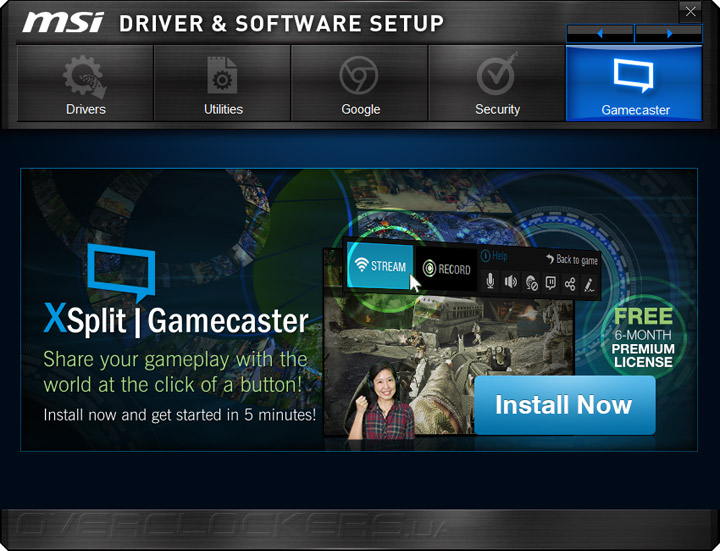Click the XSplit Gamecaster title text
The image size is (720, 551).
pos(176,320)
